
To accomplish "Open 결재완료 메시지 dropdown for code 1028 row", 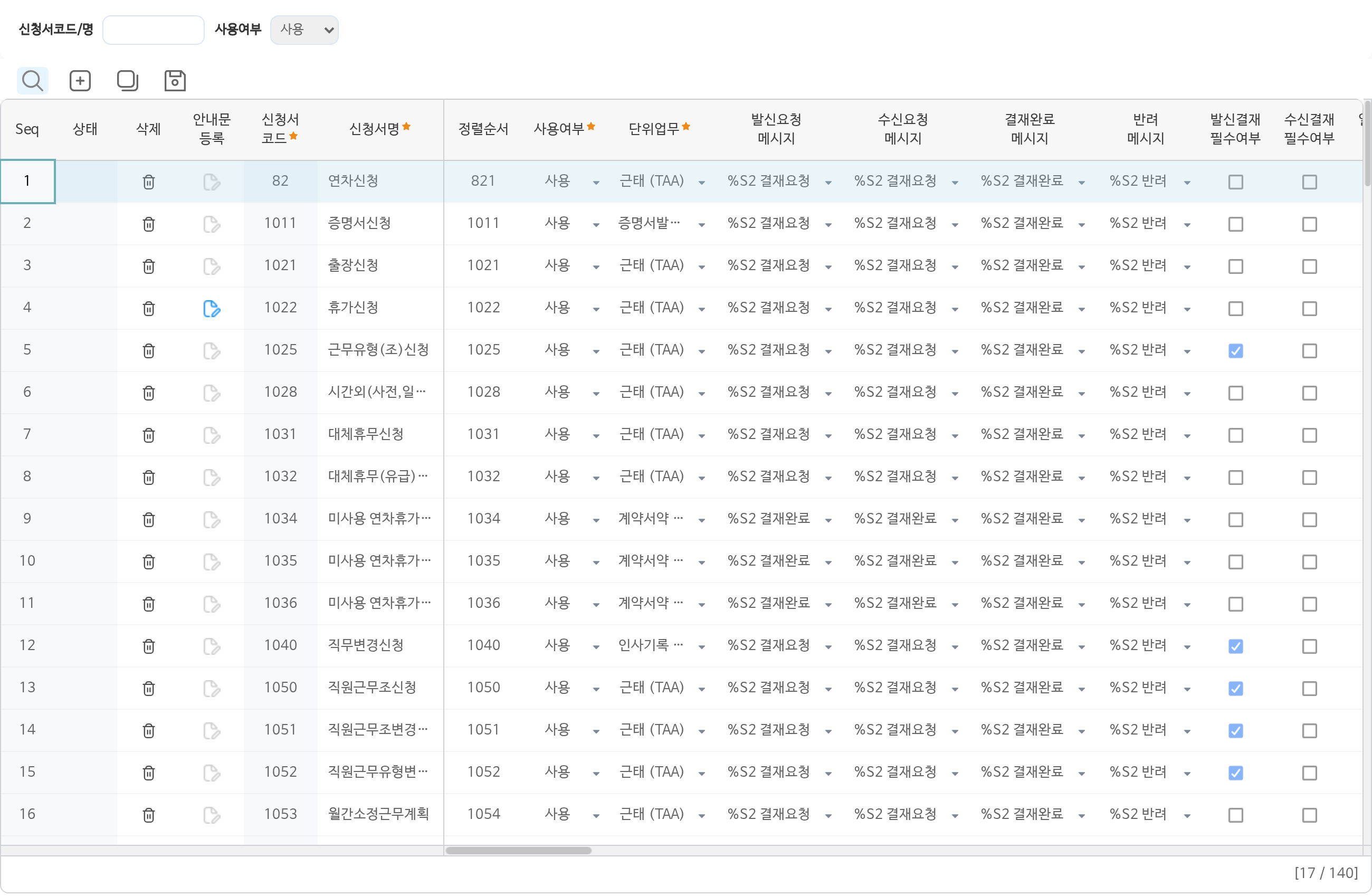I will click(x=1081, y=393).
